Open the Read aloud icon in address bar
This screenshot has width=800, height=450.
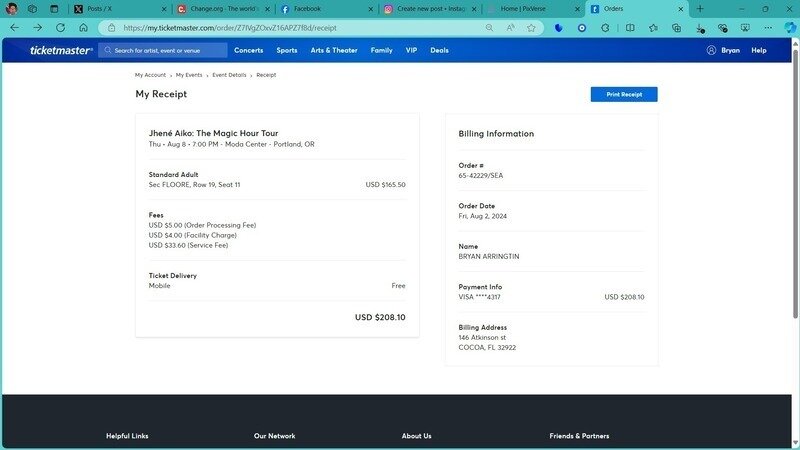click(510, 28)
